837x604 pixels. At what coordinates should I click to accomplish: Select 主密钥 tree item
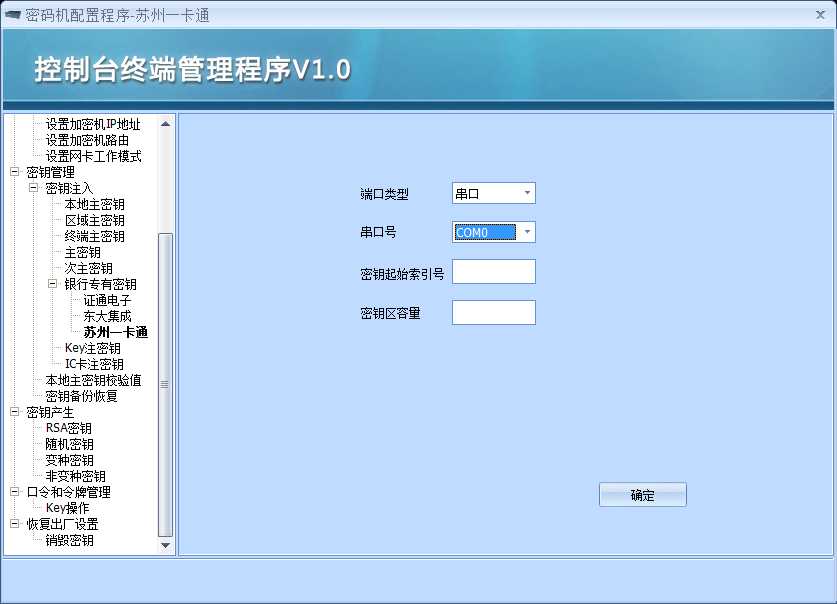[83, 252]
